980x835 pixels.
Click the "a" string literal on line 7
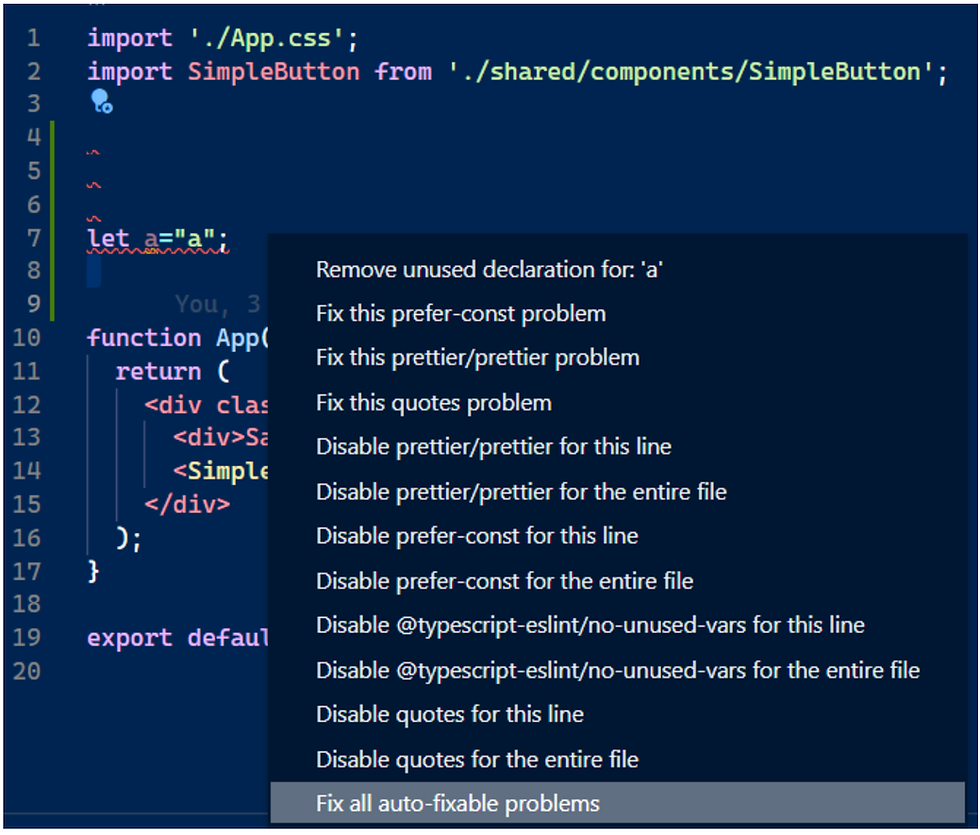coord(194,238)
